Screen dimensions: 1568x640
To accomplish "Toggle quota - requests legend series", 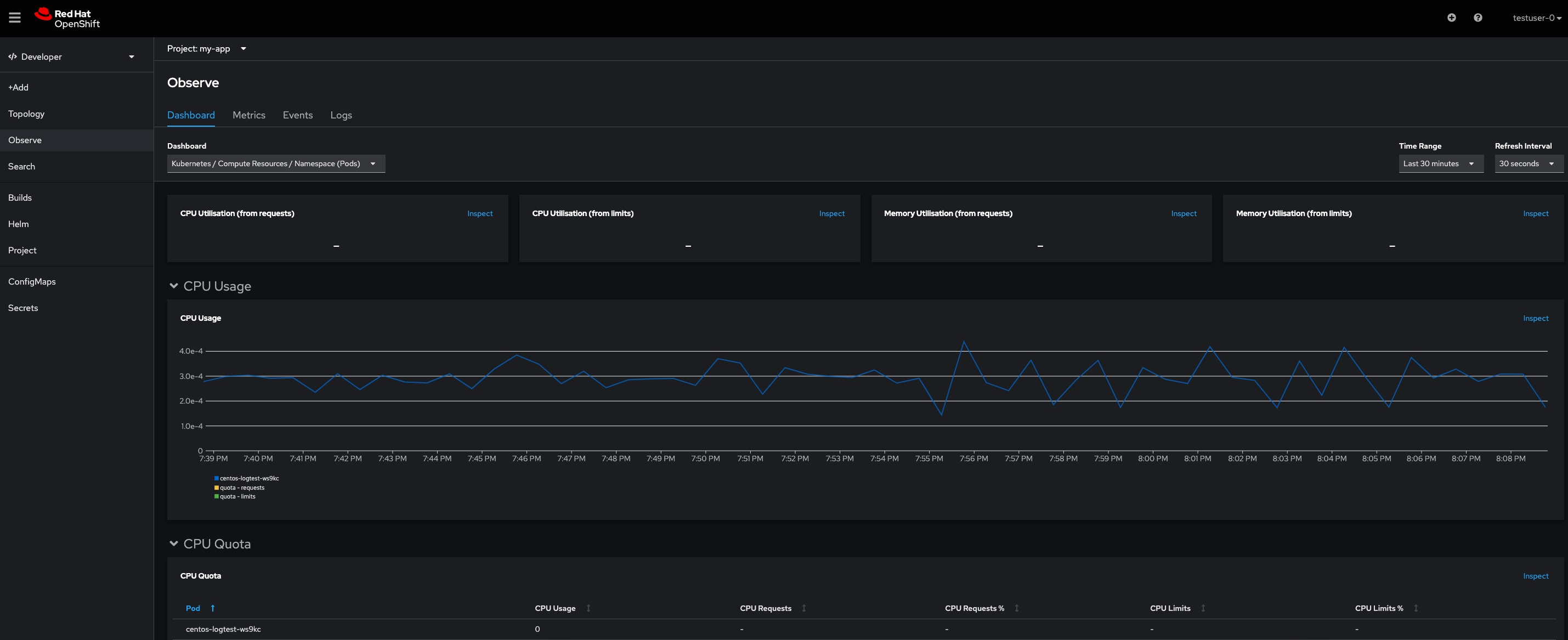I will point(241,488).
